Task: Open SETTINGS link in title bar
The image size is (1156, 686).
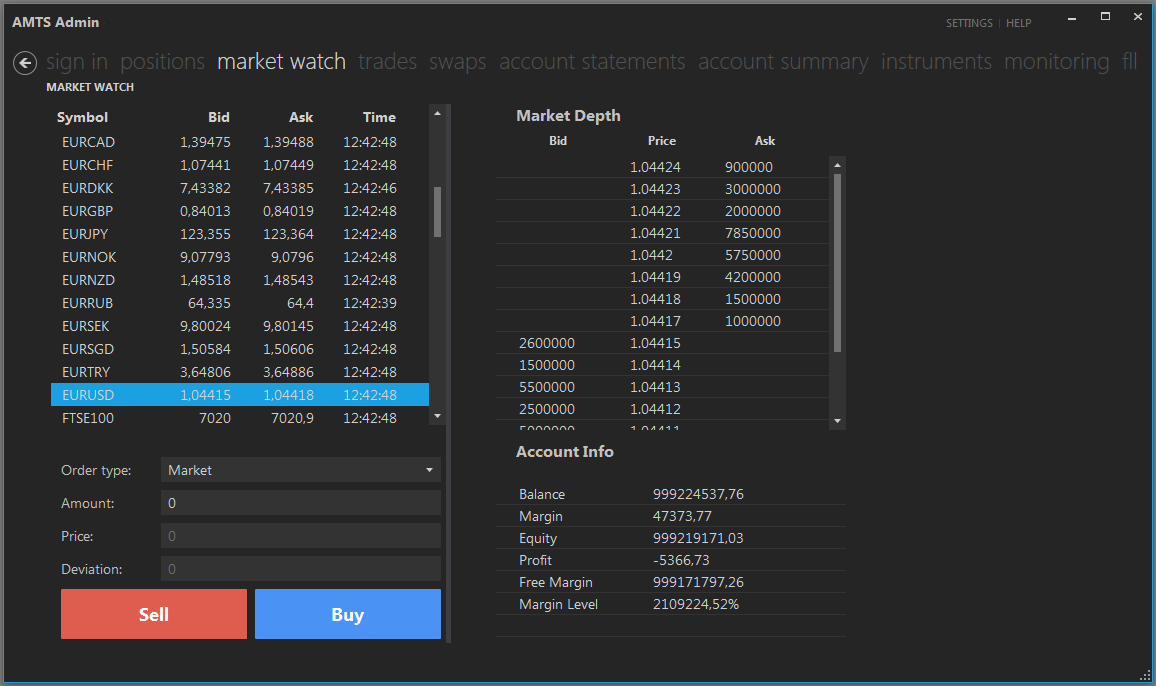Action: click(969, 23)
